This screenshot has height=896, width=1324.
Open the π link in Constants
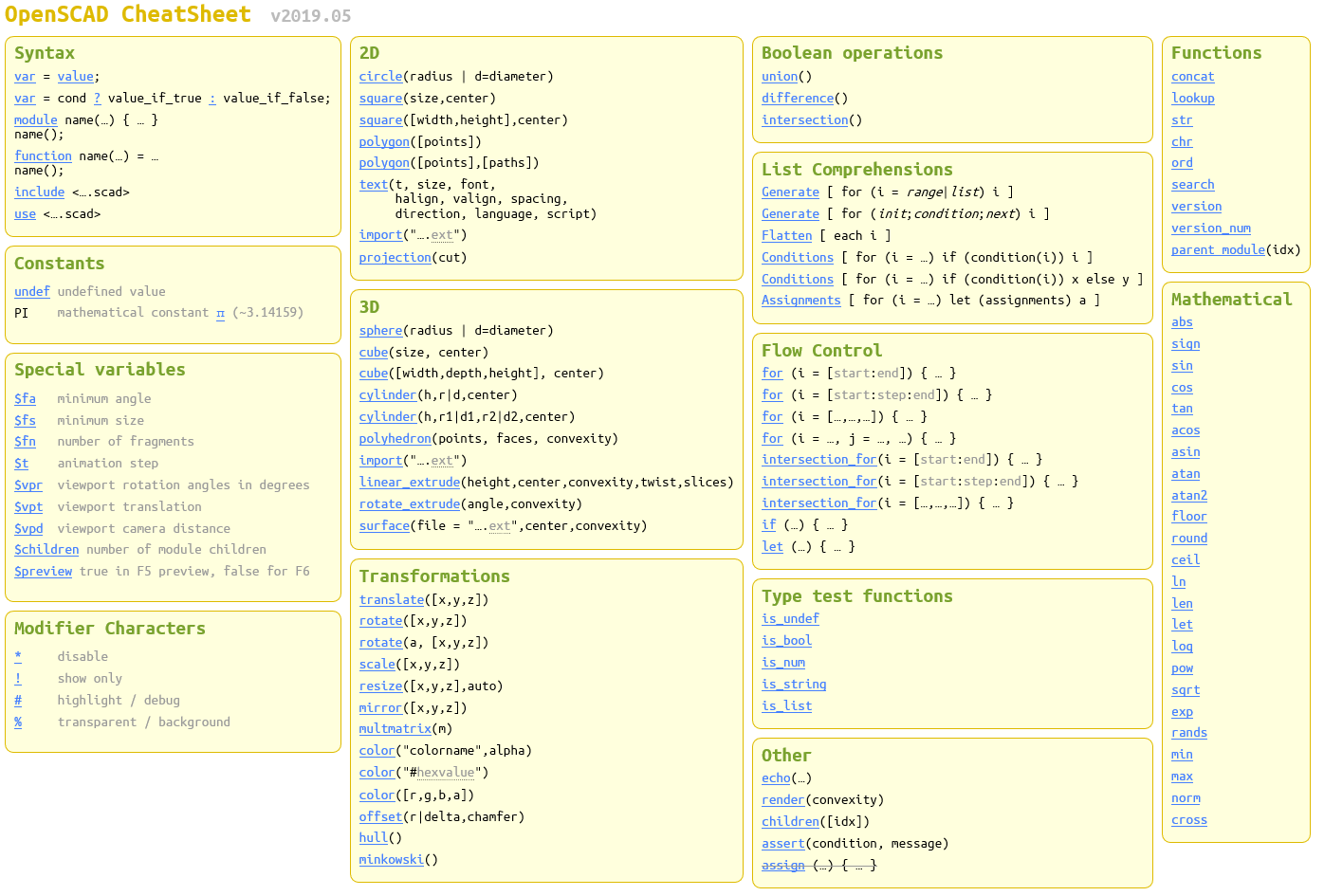pos(220,313)
